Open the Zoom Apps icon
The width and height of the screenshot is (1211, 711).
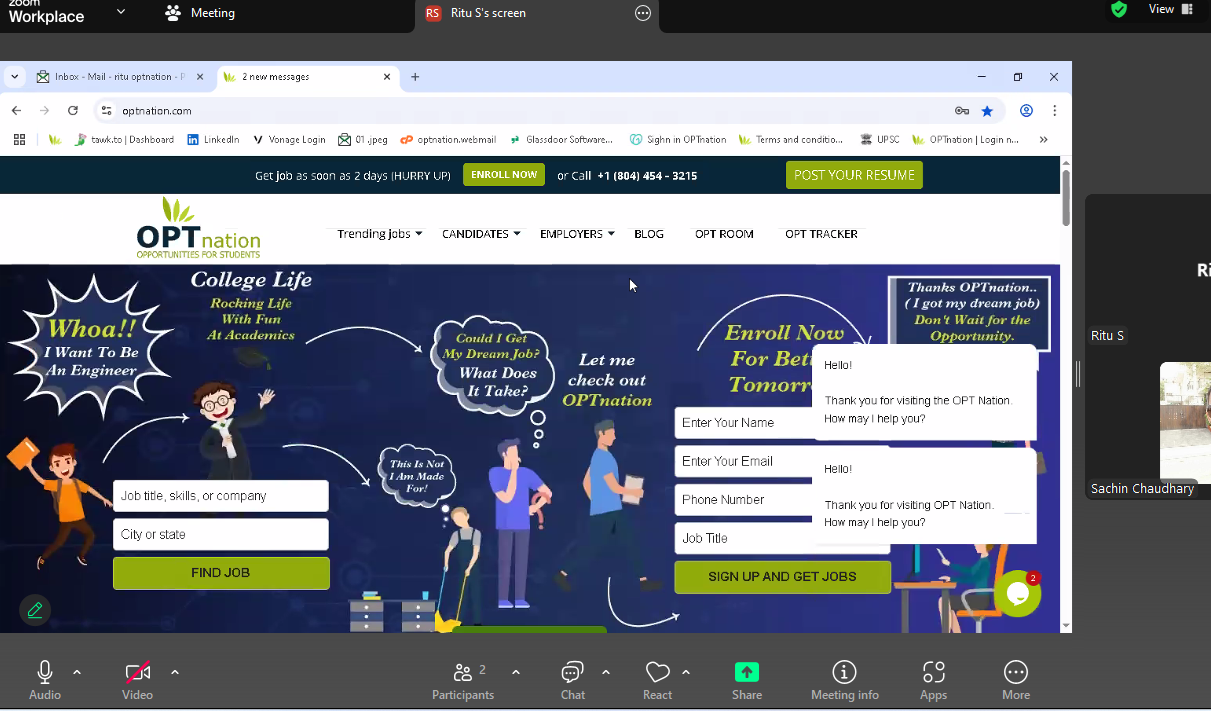point(933,673)
